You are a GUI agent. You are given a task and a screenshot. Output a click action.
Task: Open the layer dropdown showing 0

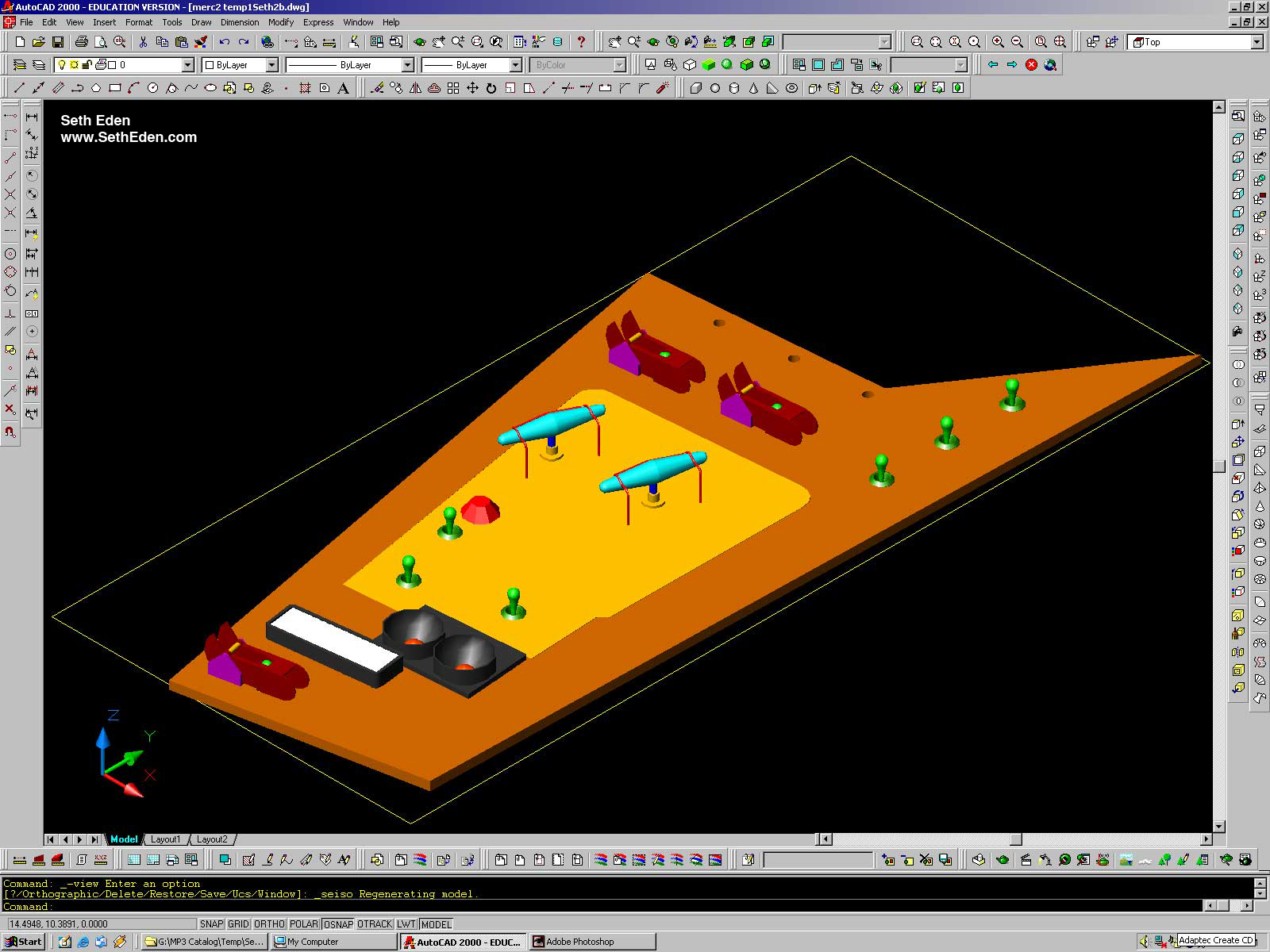[x=188, y=65]
